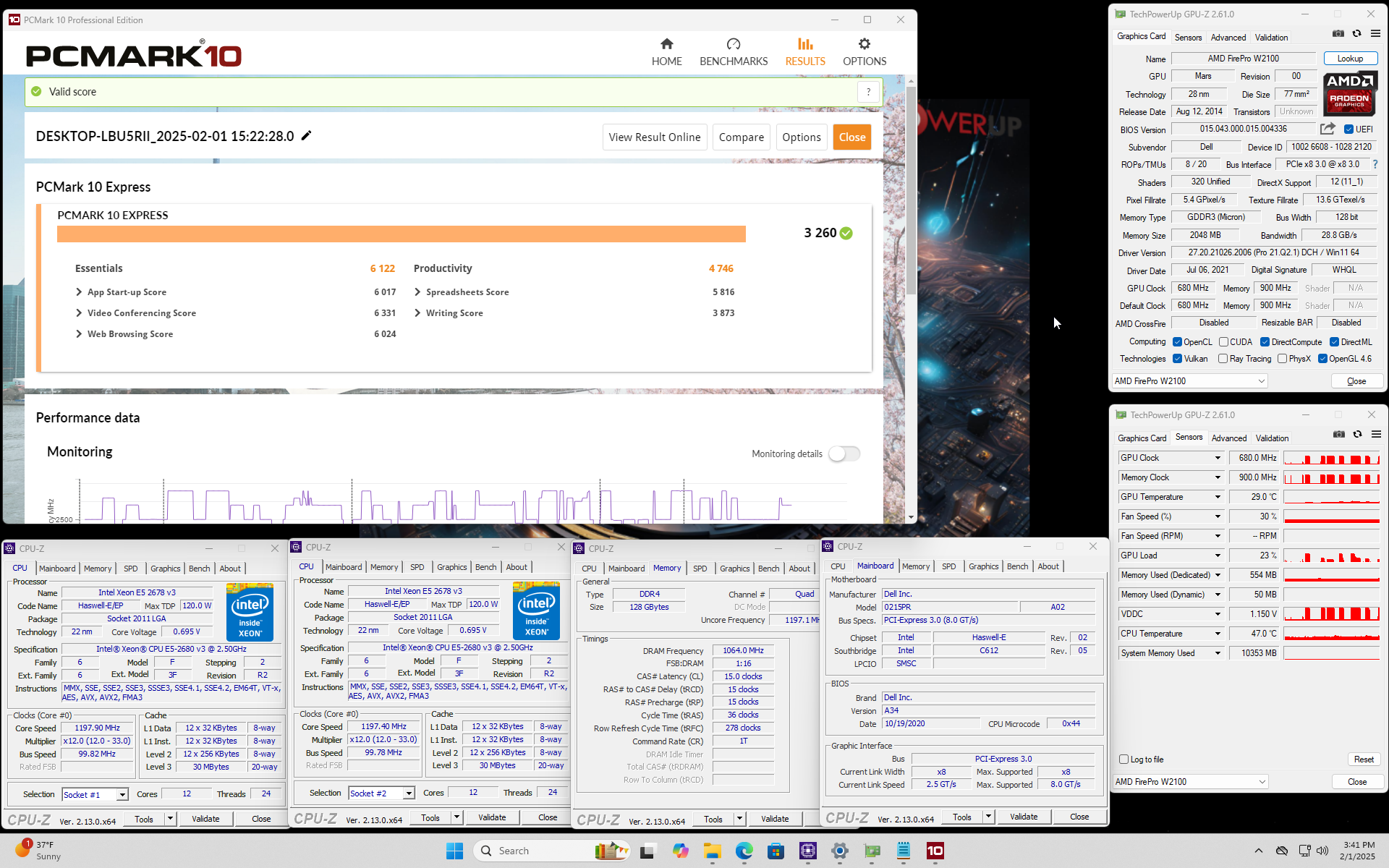Expand Writing Score row

417,313
